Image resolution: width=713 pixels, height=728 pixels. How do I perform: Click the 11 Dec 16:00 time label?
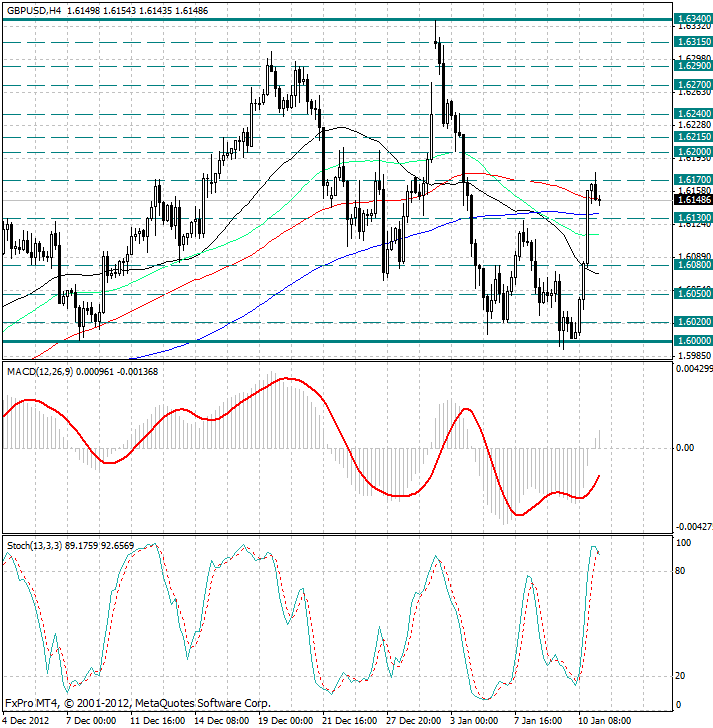click(157, 721)
